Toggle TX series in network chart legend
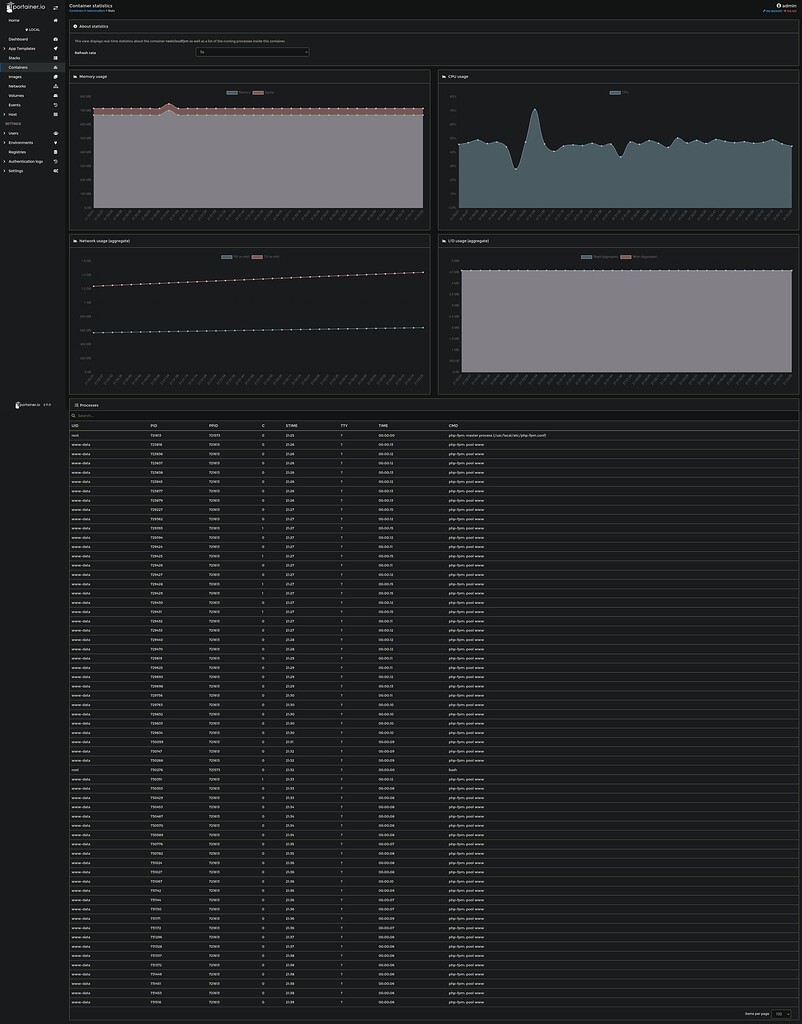Image resolution: width=802 pixels, height=1024 pixels. [x=266, y=257]
